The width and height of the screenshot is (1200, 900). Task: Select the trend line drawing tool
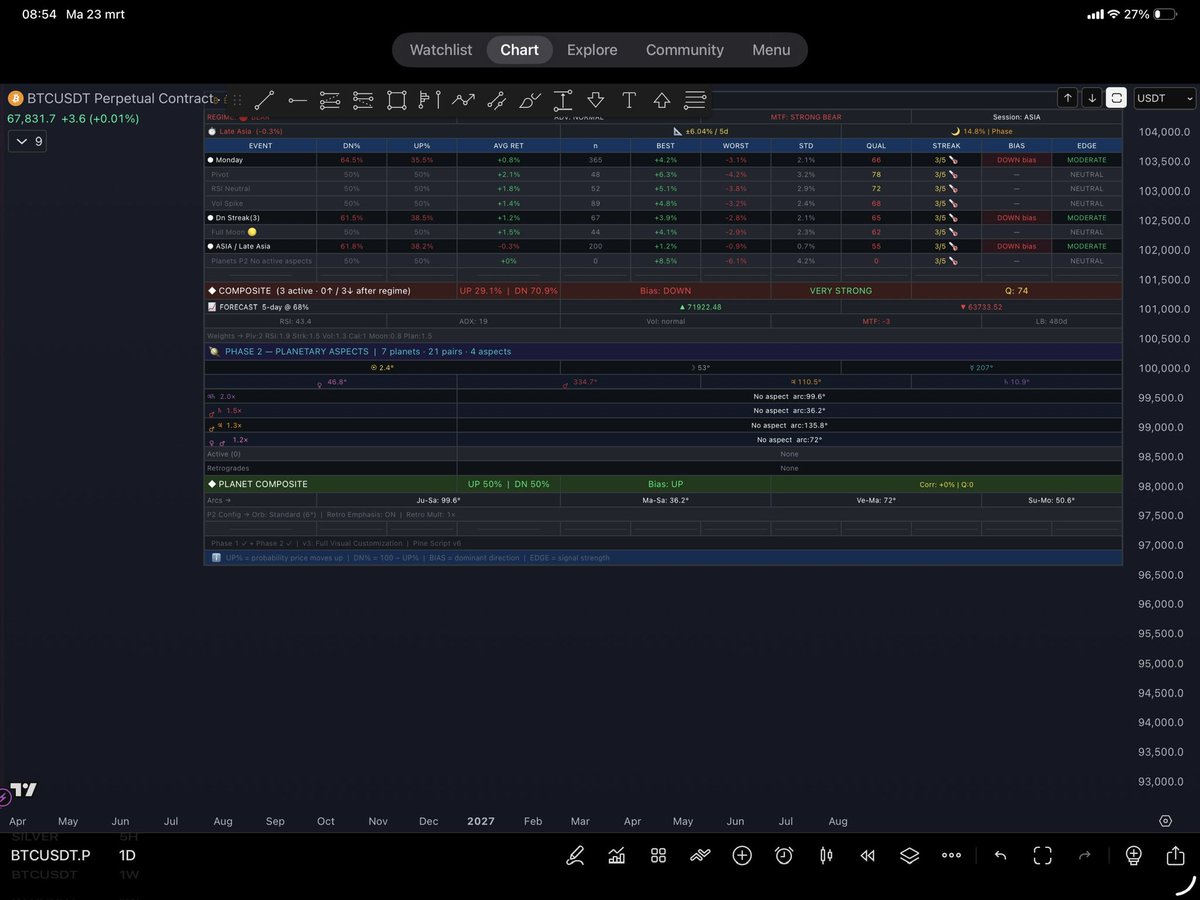point(264,100)
